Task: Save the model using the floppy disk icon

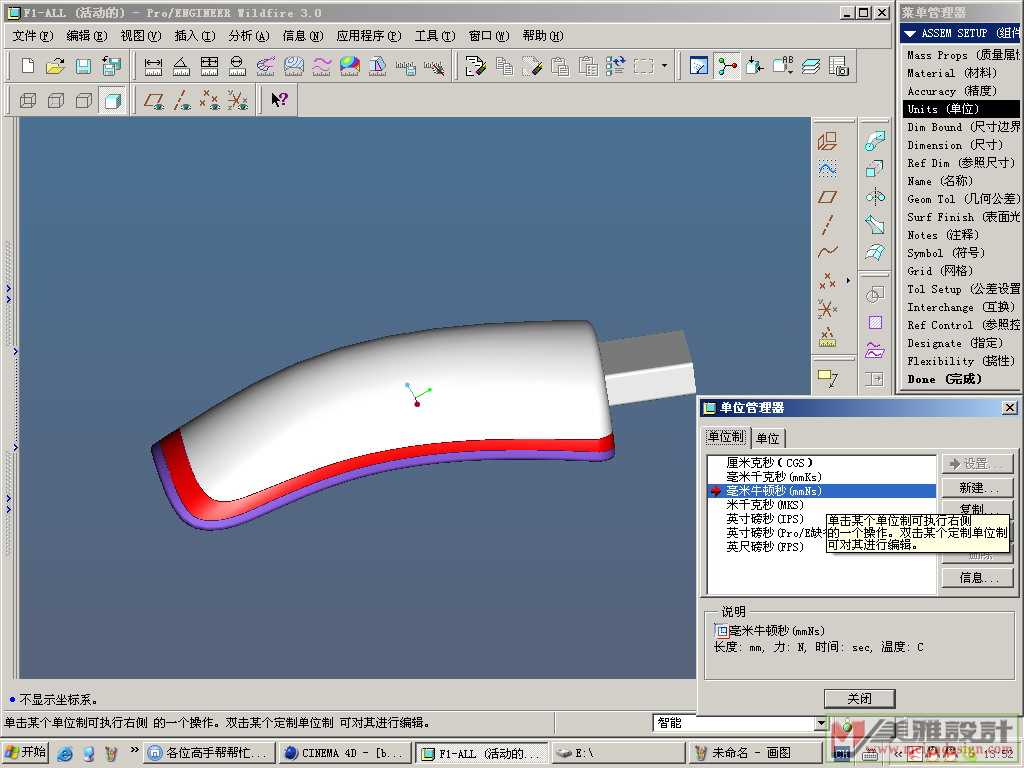Action: coord(84,66)
